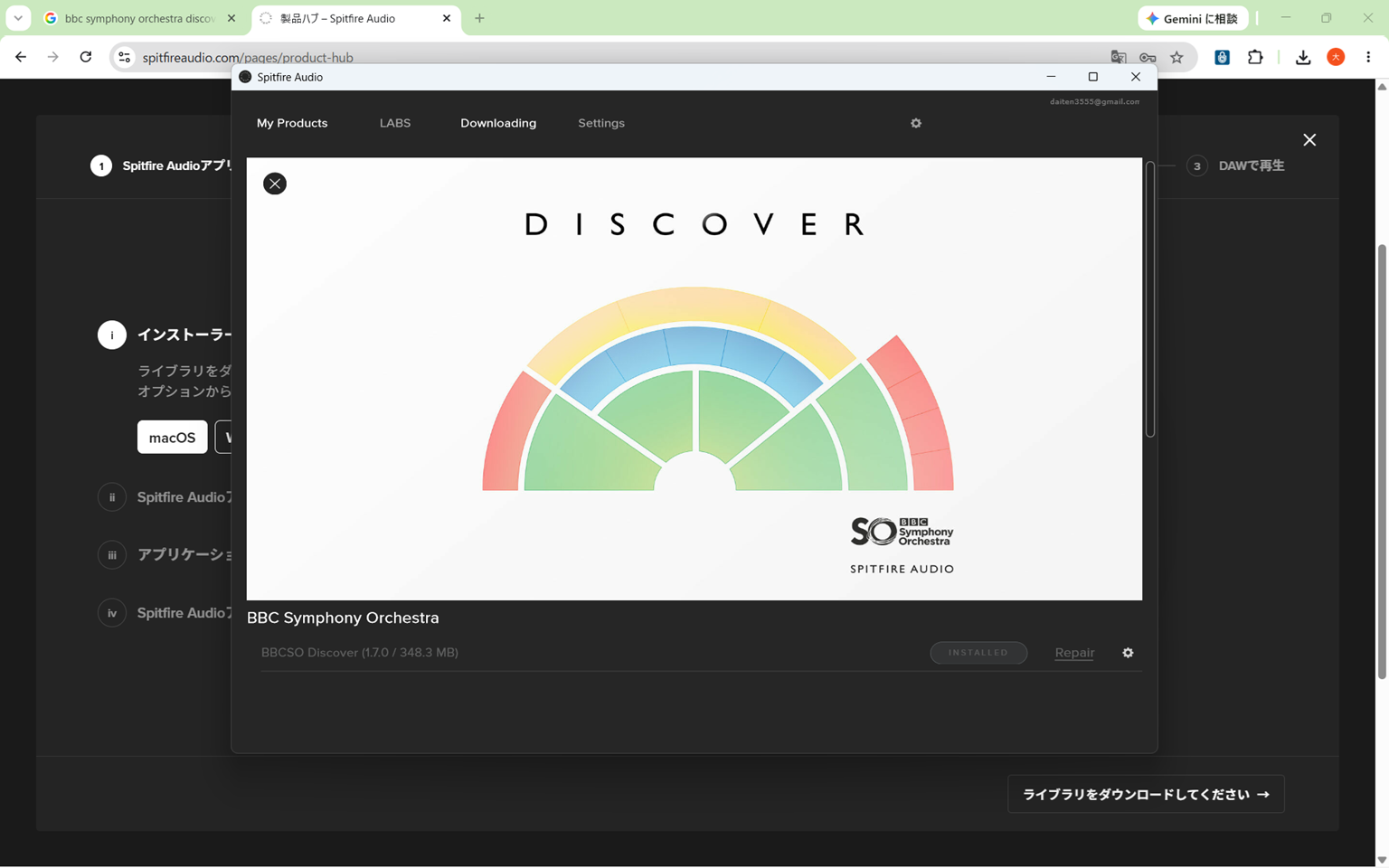The image size is (1389, 868).
Task: Open a new browser tab
Action: point(479,18)
